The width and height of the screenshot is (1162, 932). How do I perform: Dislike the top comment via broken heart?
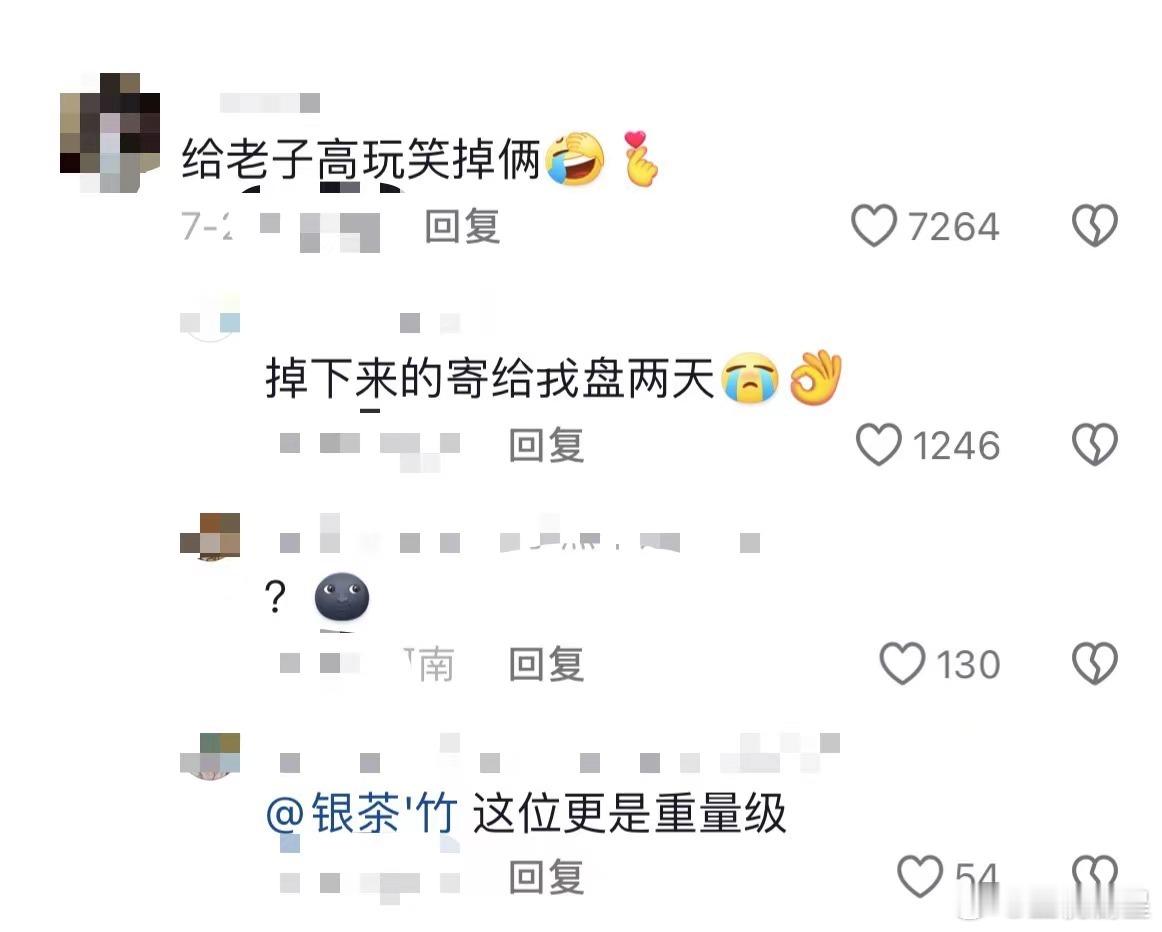(x=1095, y=225)
